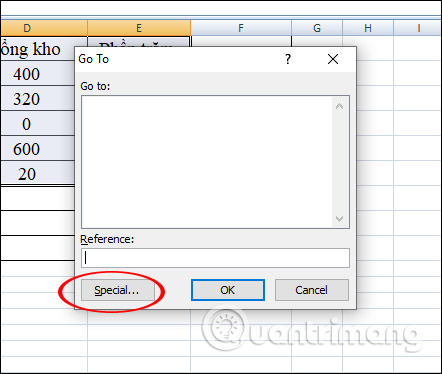Select the cell containing 400
This screenshot has width=442, height=374.
(x=37, y=73)
